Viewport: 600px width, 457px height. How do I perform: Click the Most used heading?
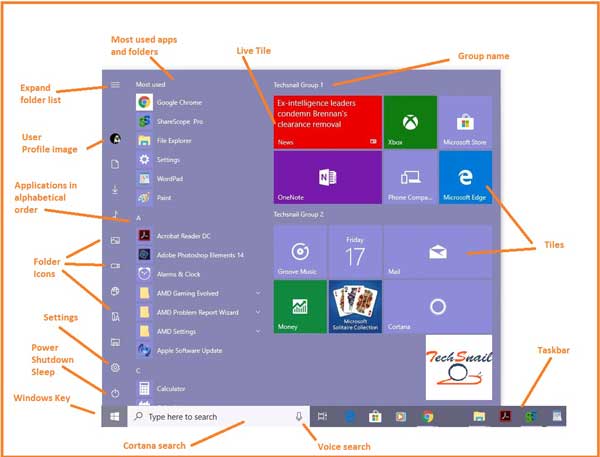pos(150,84)
